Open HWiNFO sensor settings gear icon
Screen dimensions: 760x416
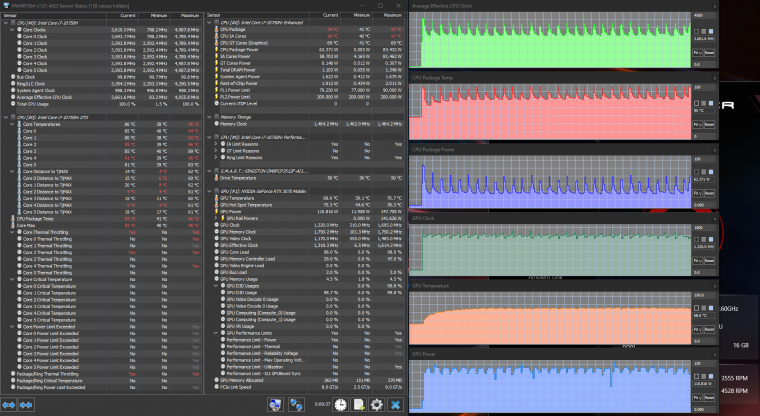click(x=377, y=404)
